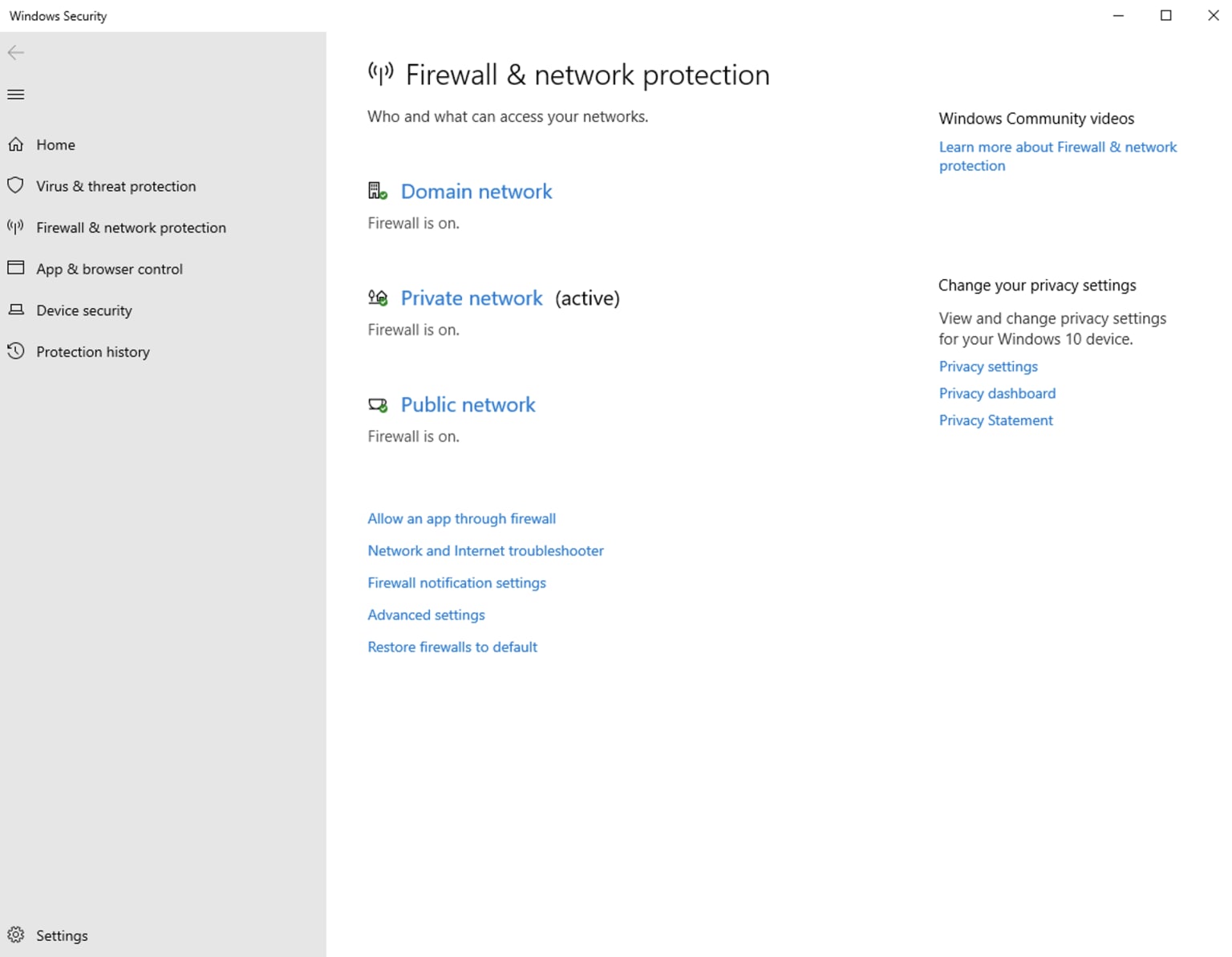Click the Settings gear icon
The width and height of the screenshot is (1232, 957).
[x=16, y=935]
